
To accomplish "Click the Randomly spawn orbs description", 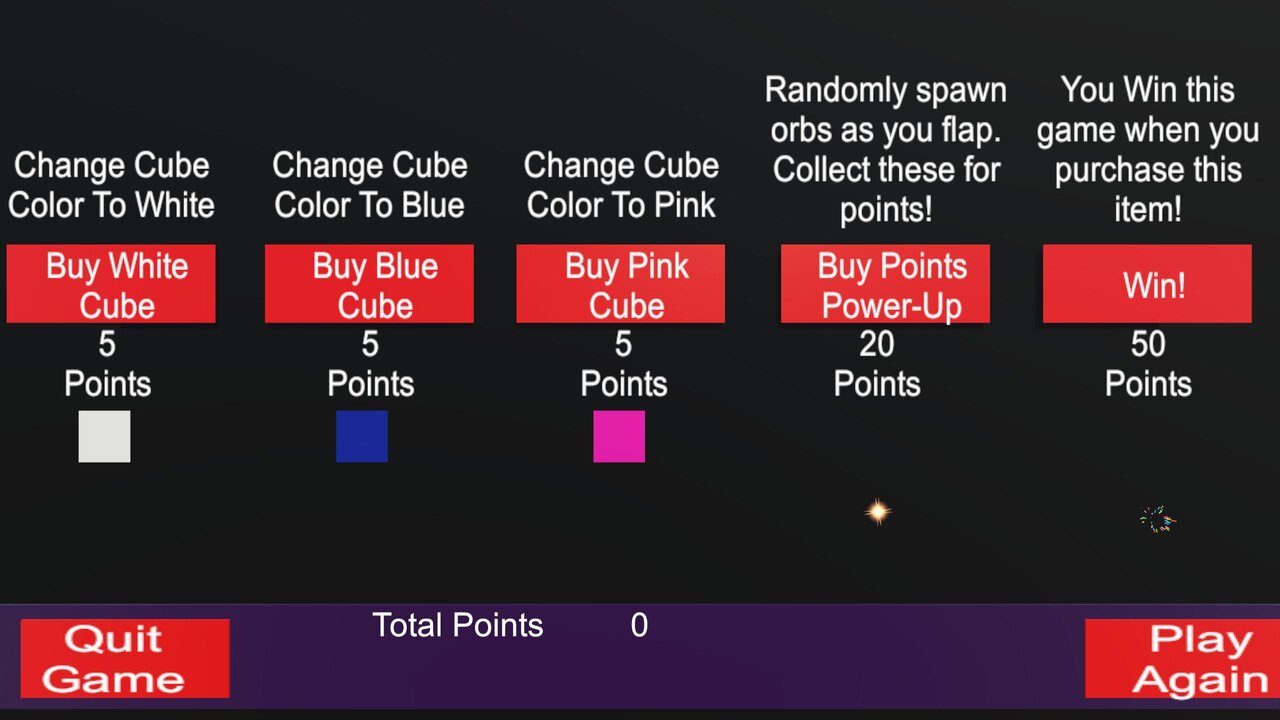I will point(886,150).
